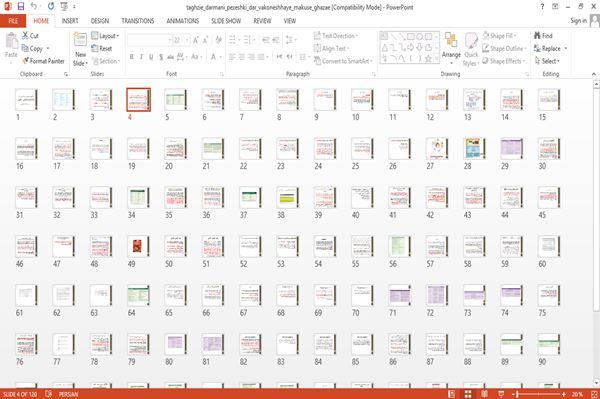Click into the font name box
Image resolution: width=600 pixels, height=399 pixels.
(149, 40)
